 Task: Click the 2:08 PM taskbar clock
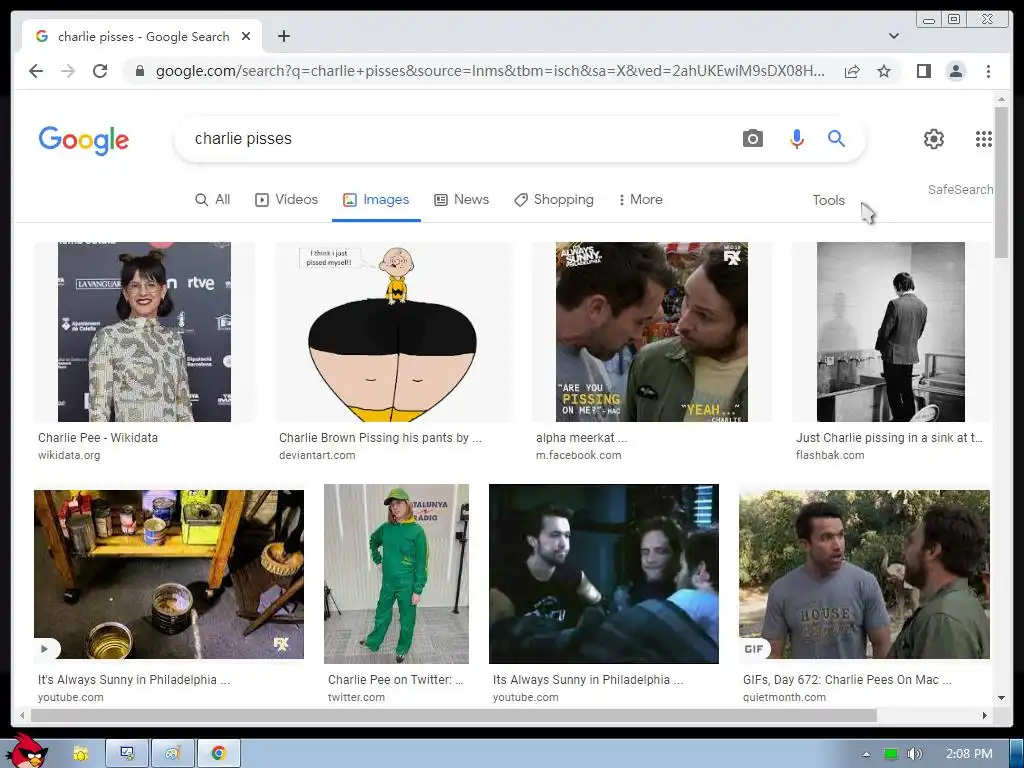click(x=969, y=754)
